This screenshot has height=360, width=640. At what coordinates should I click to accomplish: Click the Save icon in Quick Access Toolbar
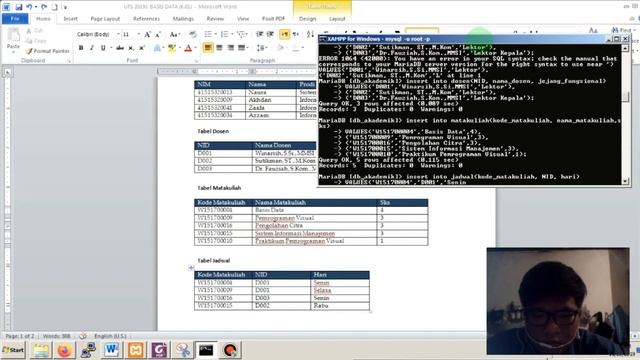click(19, 7)
